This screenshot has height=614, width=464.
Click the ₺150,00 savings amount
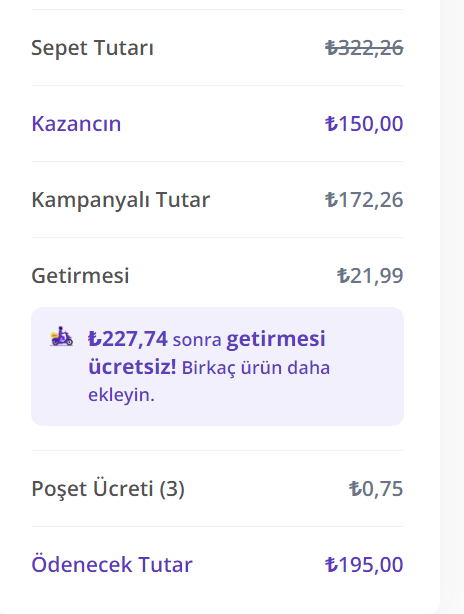[364, 124]
